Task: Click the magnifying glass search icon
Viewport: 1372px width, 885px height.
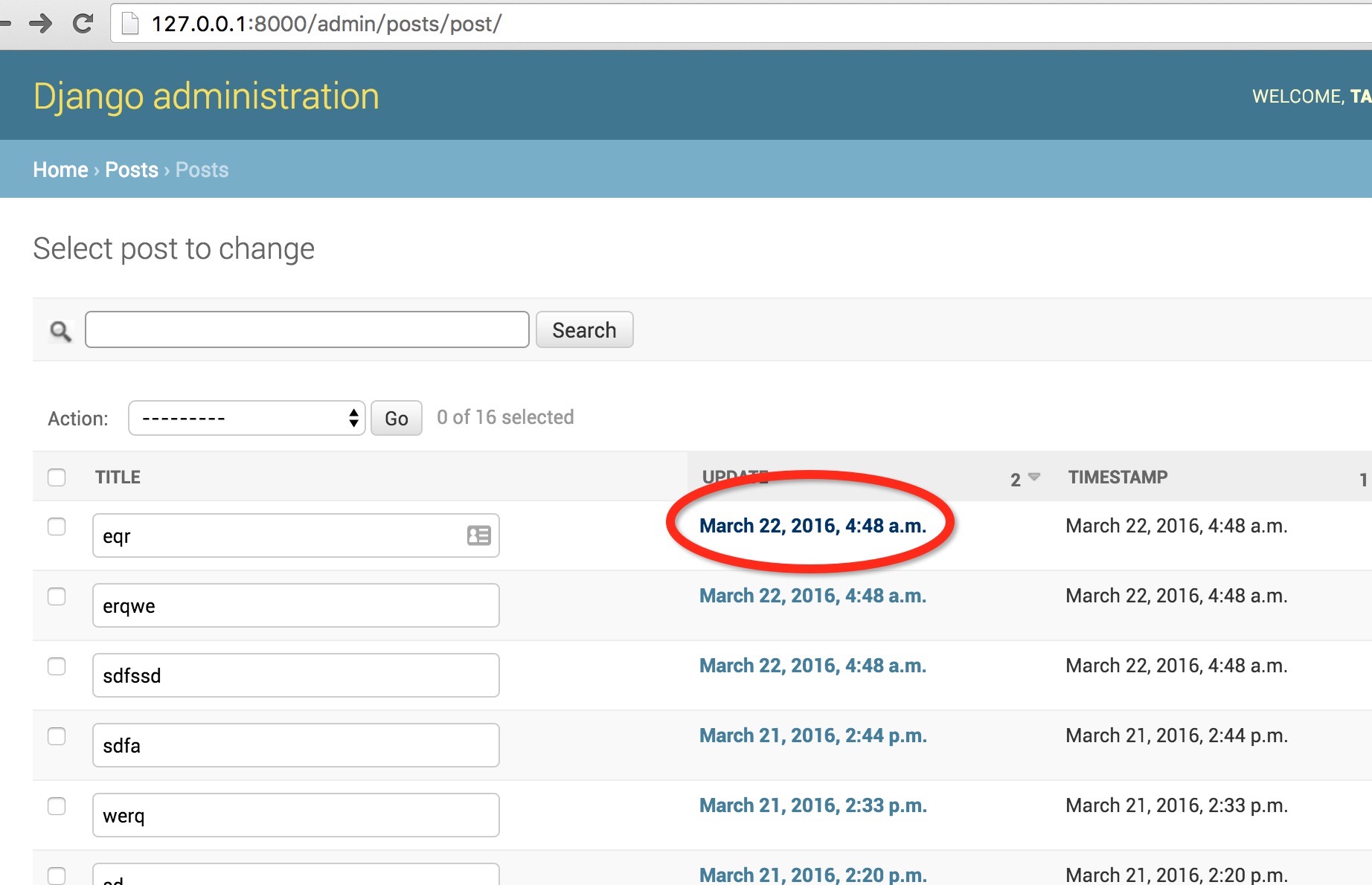Action: pos(60,331)
